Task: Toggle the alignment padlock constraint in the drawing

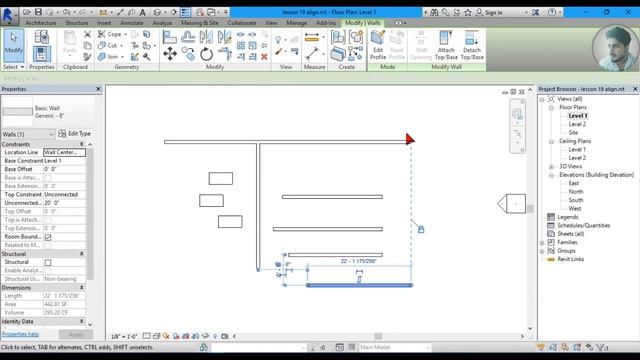Action: pyautogui.click(x=421, y=229)
